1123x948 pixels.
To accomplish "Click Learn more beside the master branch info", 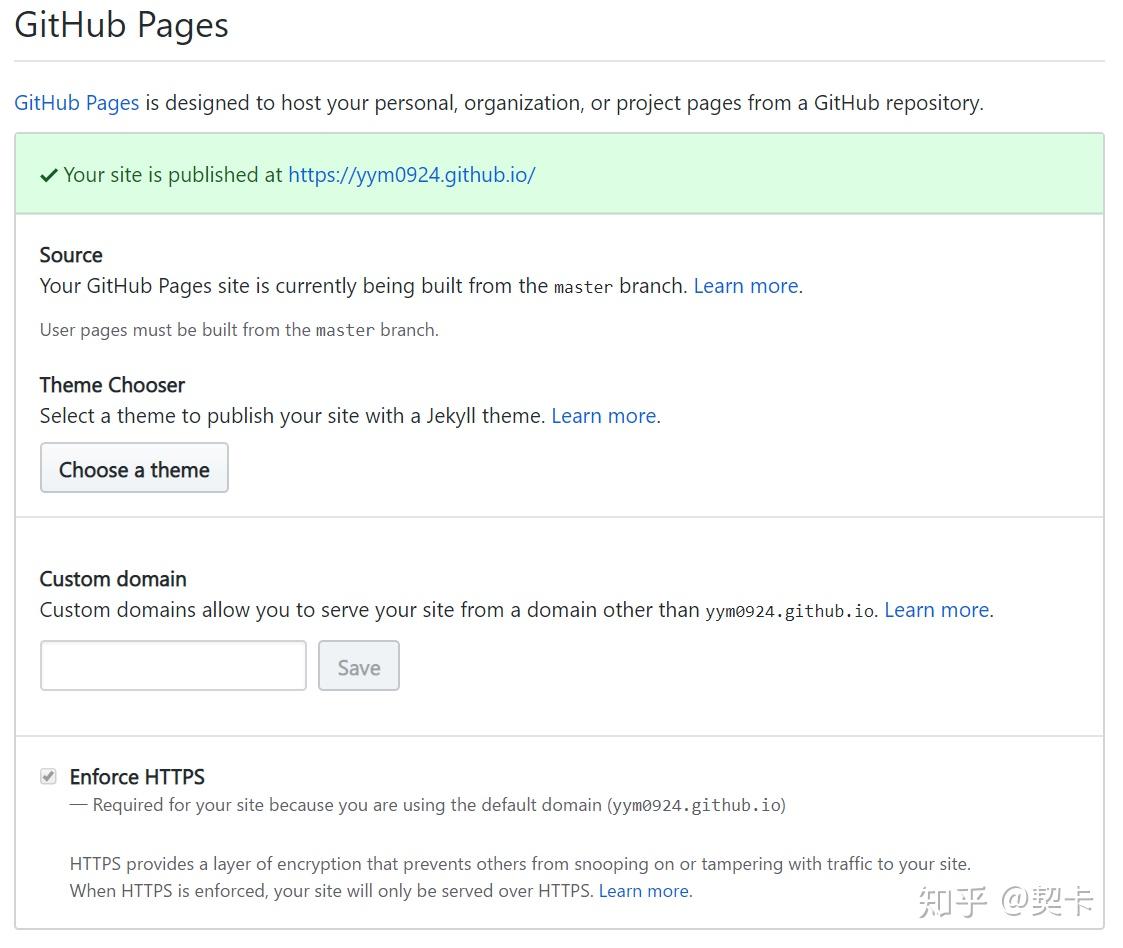I will pos(744,285).
